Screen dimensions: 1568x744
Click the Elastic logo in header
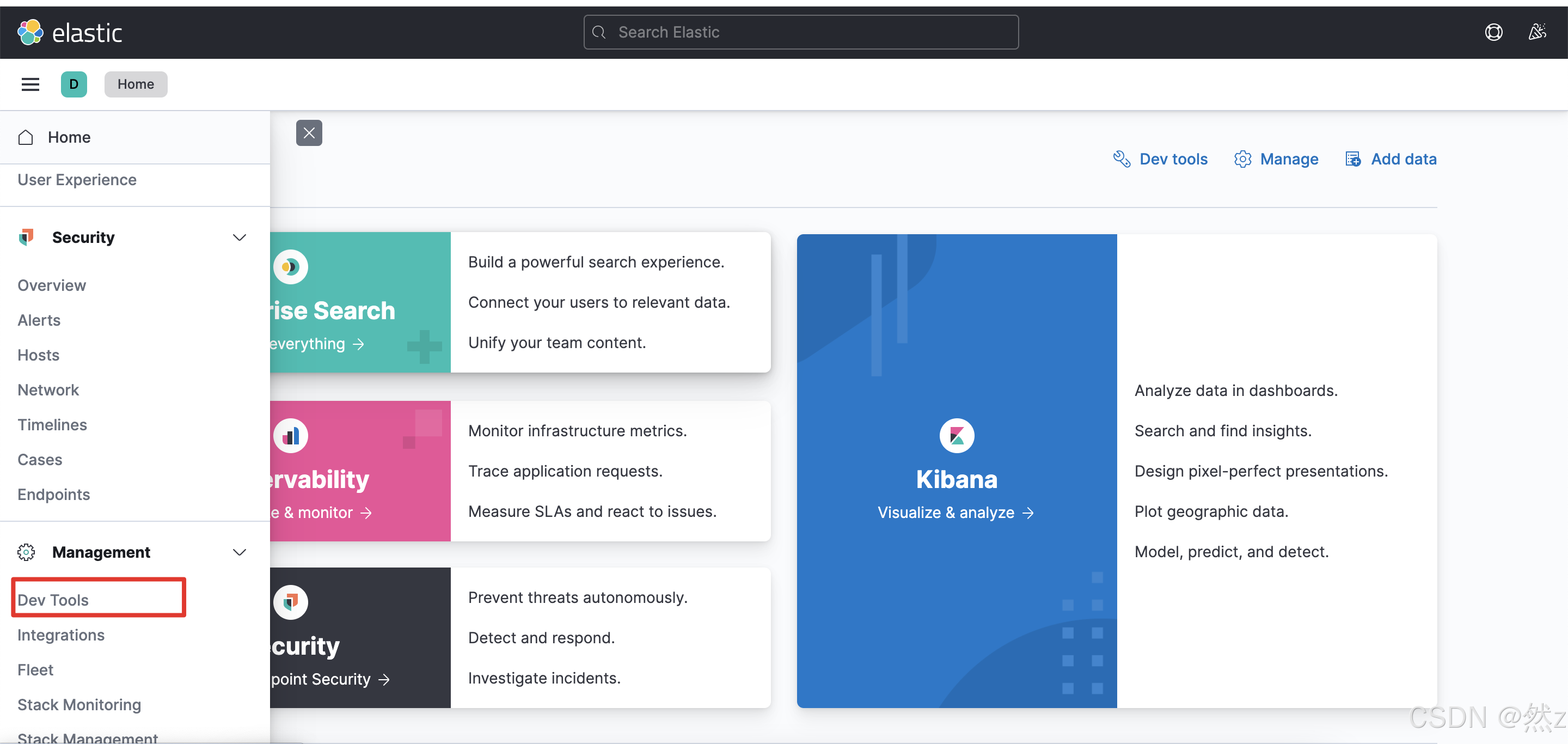click(x=69, y=32)
